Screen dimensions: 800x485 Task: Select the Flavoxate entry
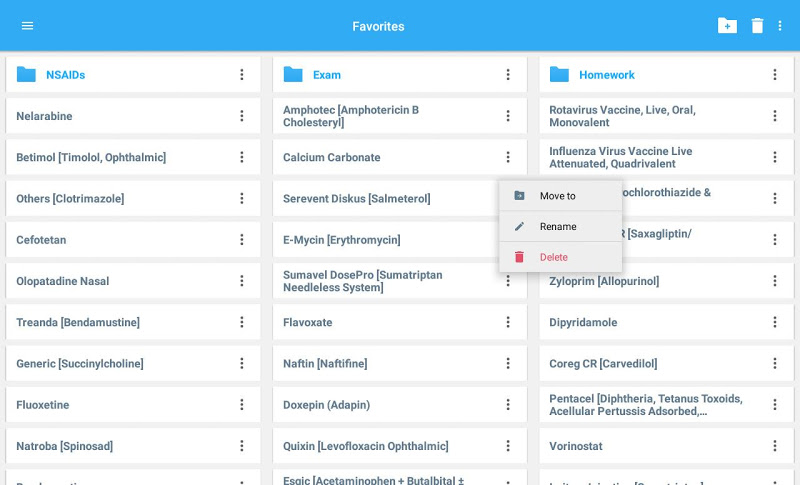(x=399, y=323)
